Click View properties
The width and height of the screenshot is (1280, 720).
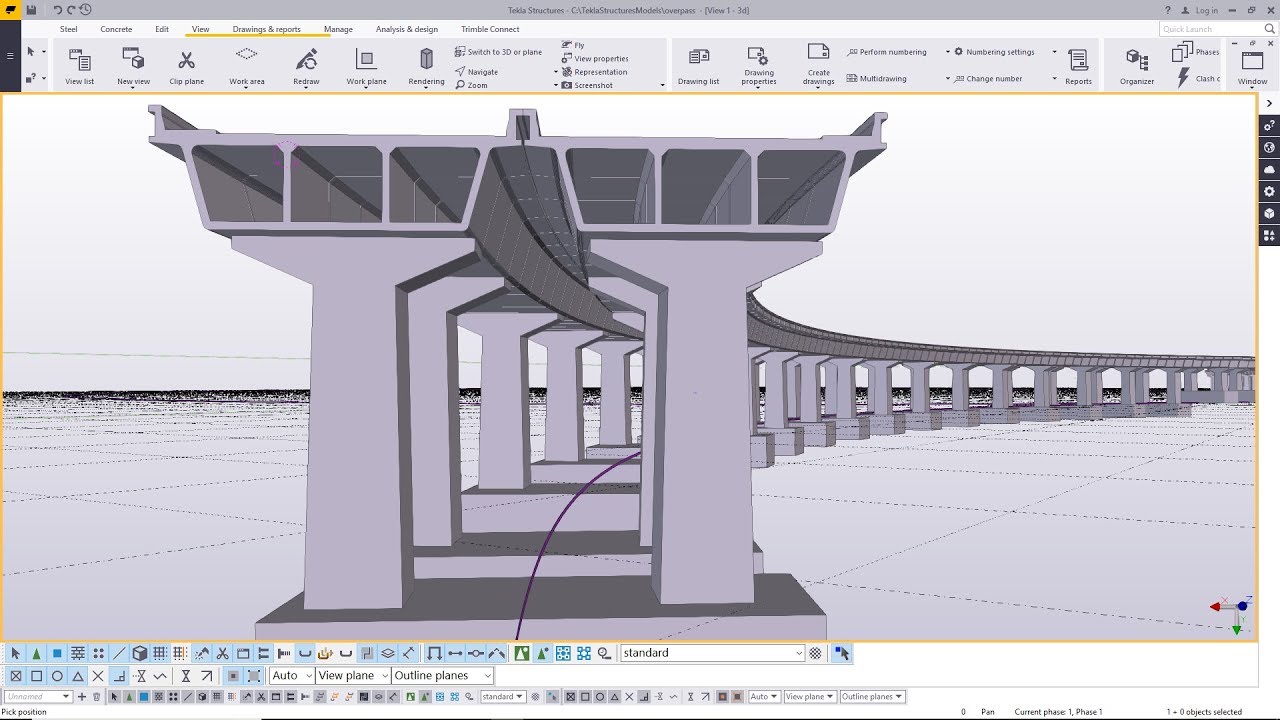(x=594, y=59)
